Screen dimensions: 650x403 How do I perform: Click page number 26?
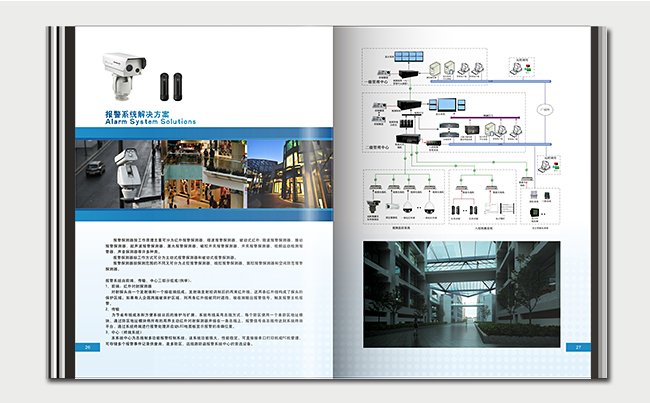point(87,347)
